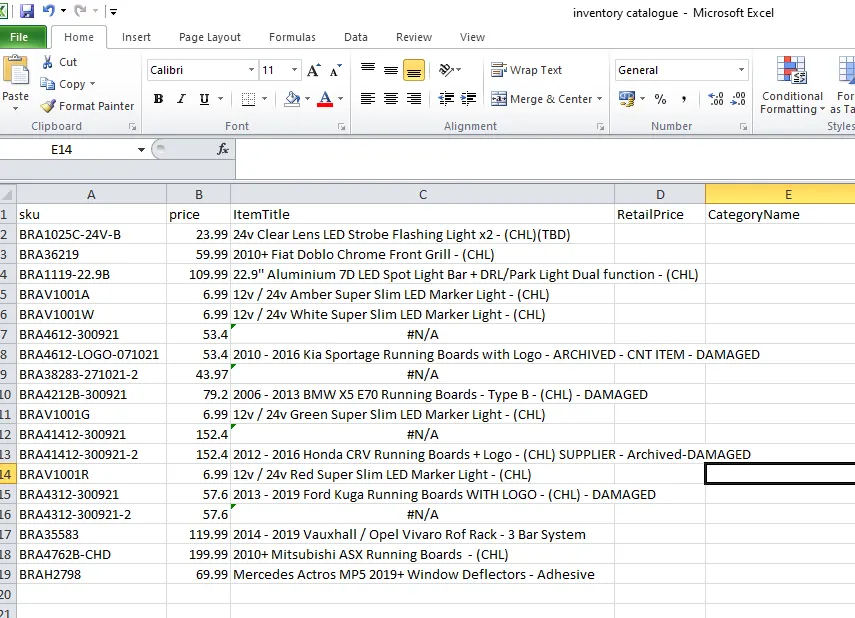This screenshot has height=618, width=855.
Task: Open the Name Box dropdown arrow
Action: pyautogui.click(x=141, y=149)
